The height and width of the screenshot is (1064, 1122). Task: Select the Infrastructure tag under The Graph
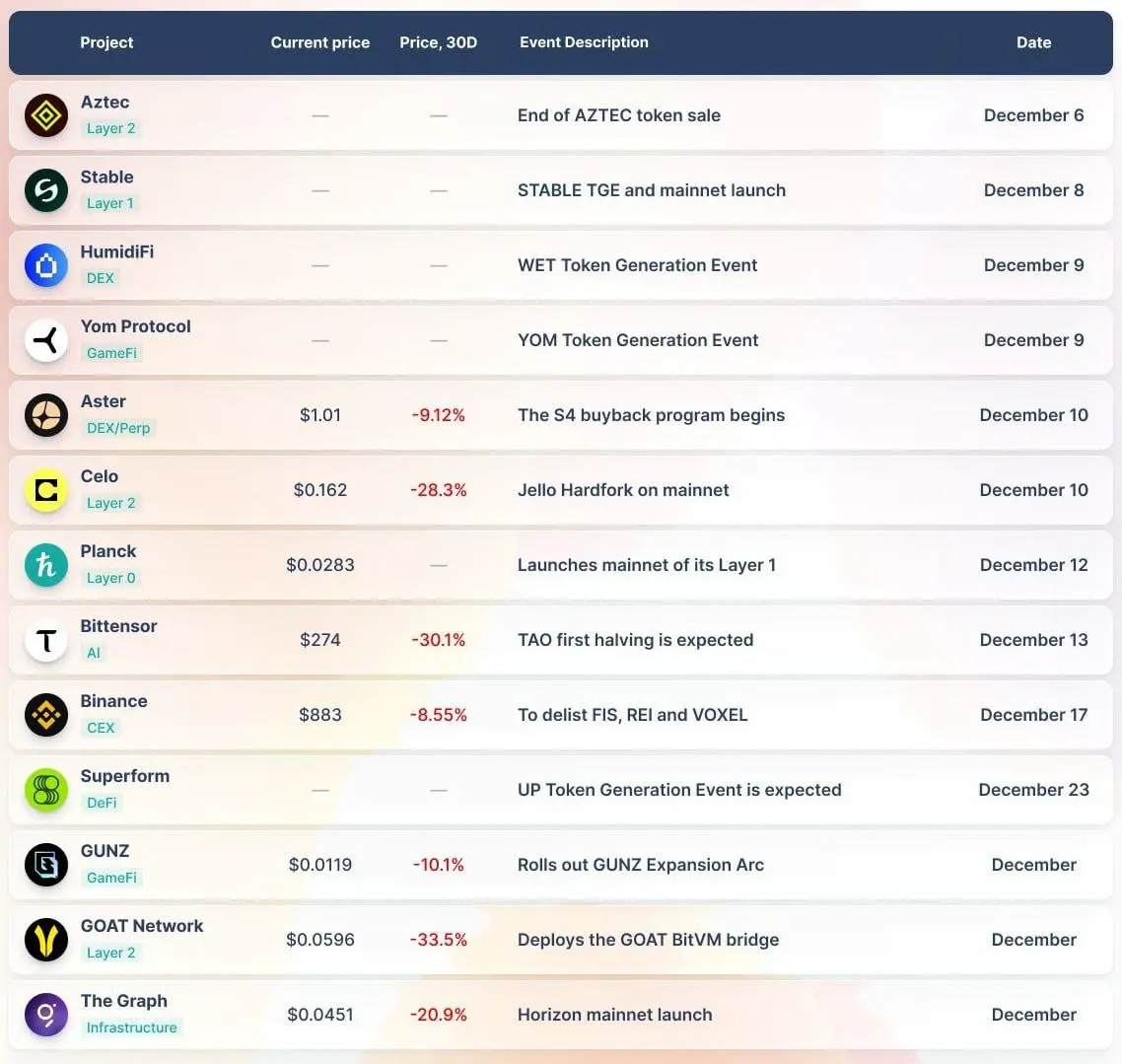[x=132, y=1028]
